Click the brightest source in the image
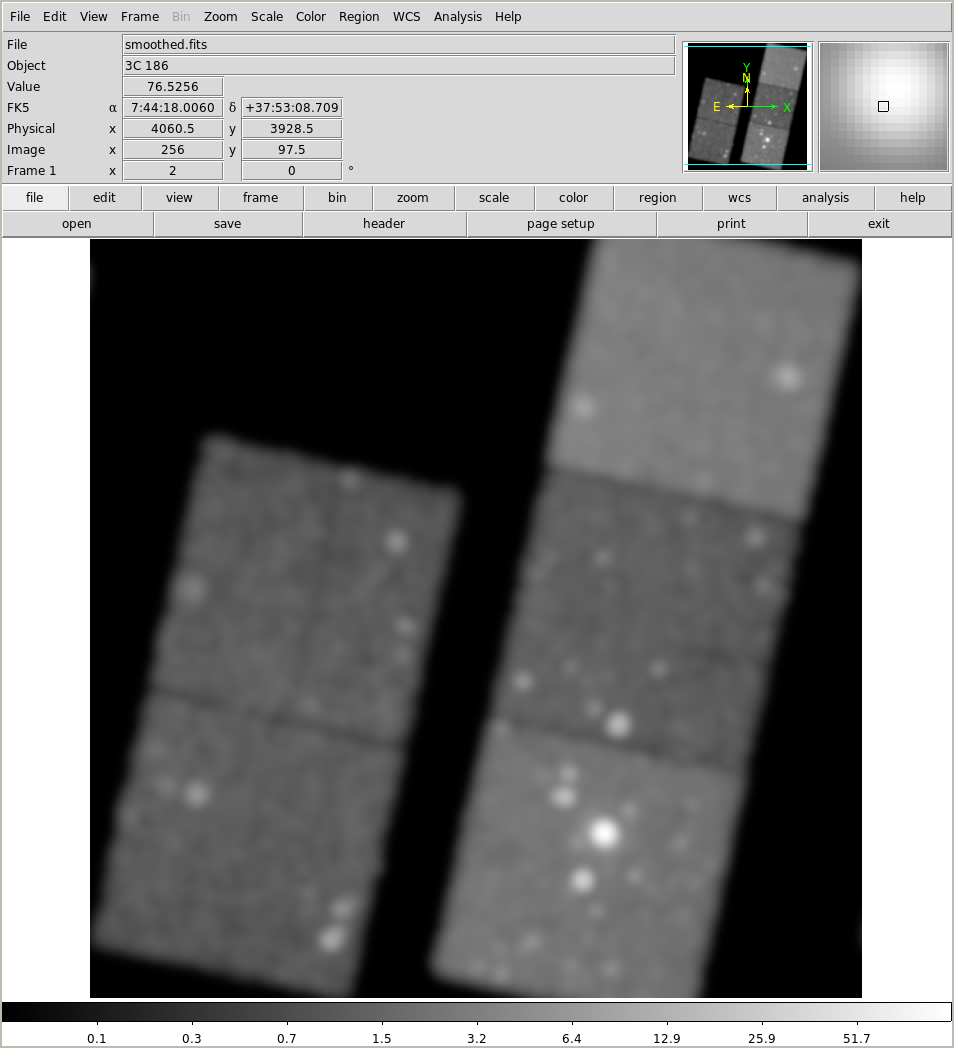The width and height of the screenshot is (954, 1048). pos(603,832)
